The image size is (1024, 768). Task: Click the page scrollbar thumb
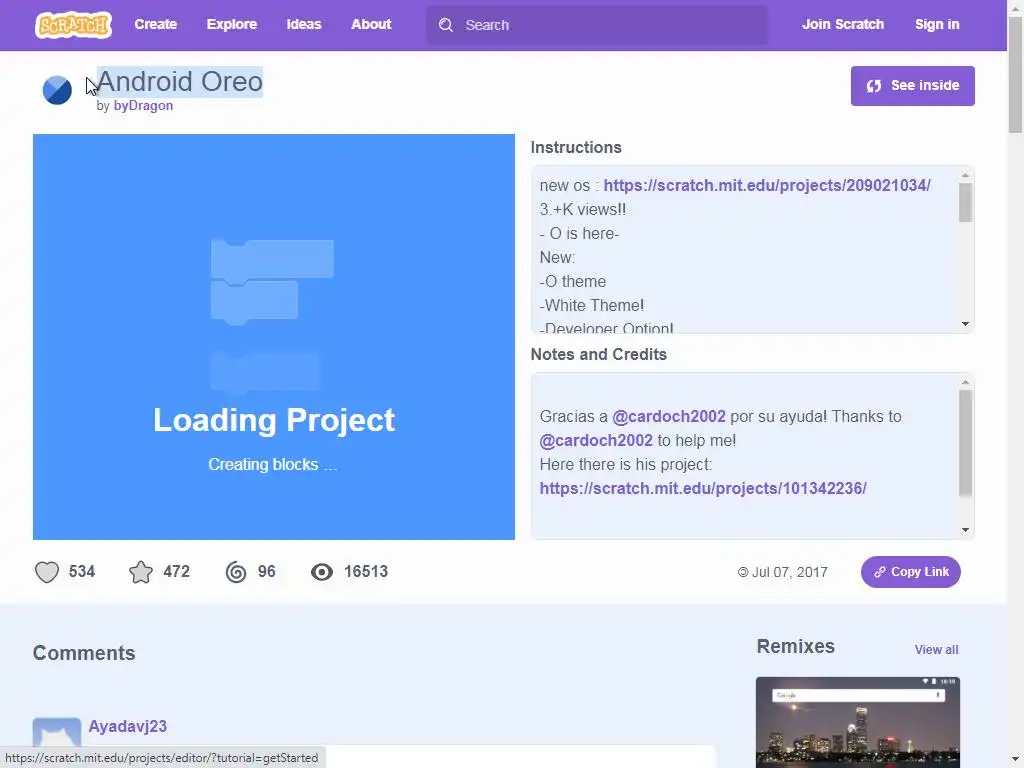(x=1015, y=75)
